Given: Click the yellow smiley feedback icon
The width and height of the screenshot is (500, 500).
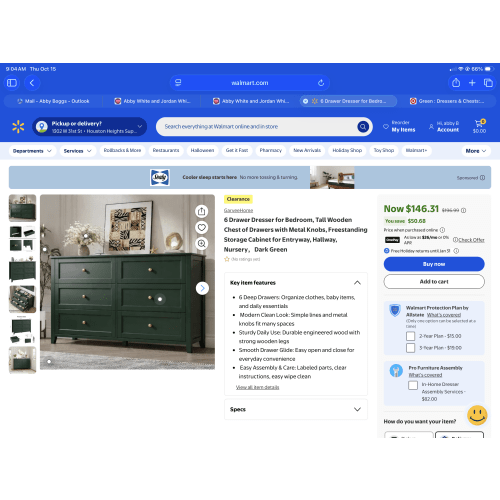Looking at the screenshot, I should click(x=477, y=415).
